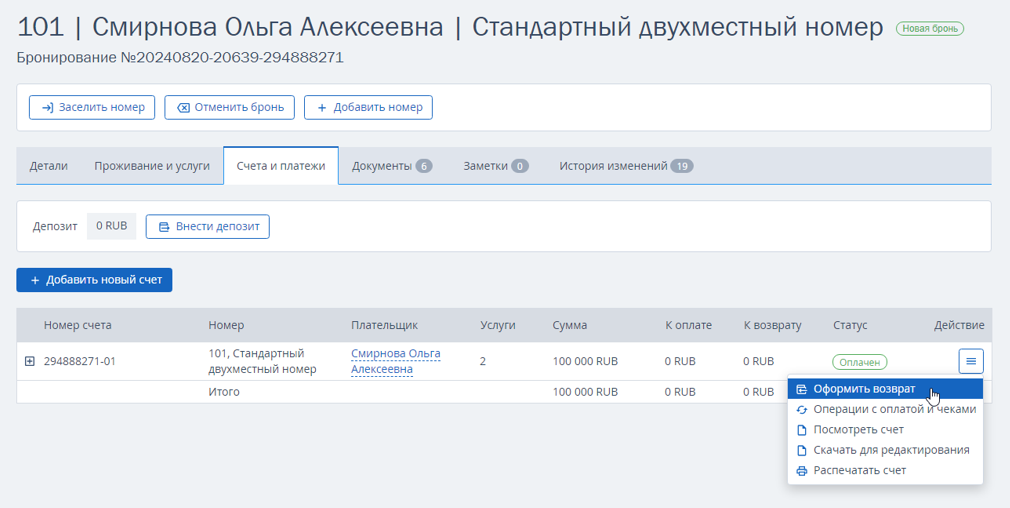1010x508 pixels.
Task: Click the booking number text 'Бронирование №20240820-20639-294888271'
Action: pyautogui.click(x=180, y=58)
